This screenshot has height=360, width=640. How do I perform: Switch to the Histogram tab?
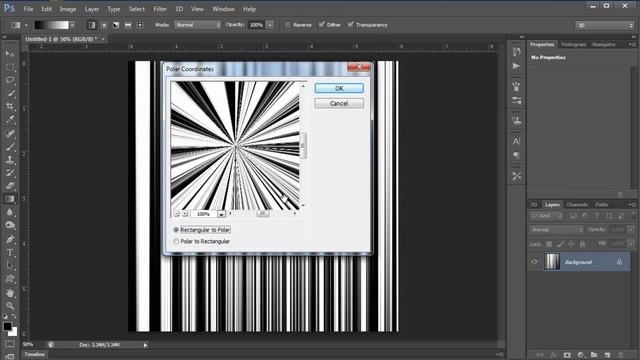(573, 44)
